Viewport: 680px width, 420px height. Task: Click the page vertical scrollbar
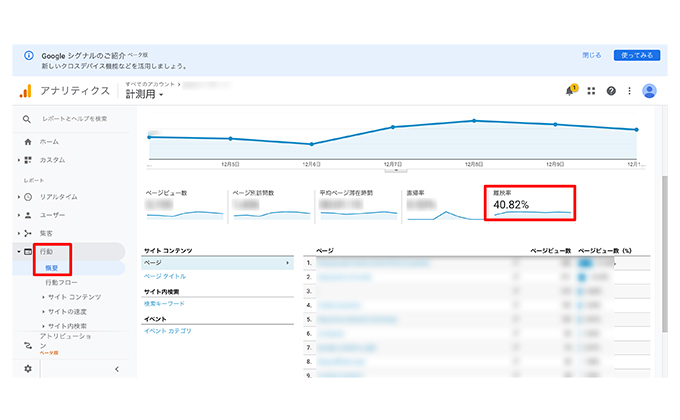[665, 254]
